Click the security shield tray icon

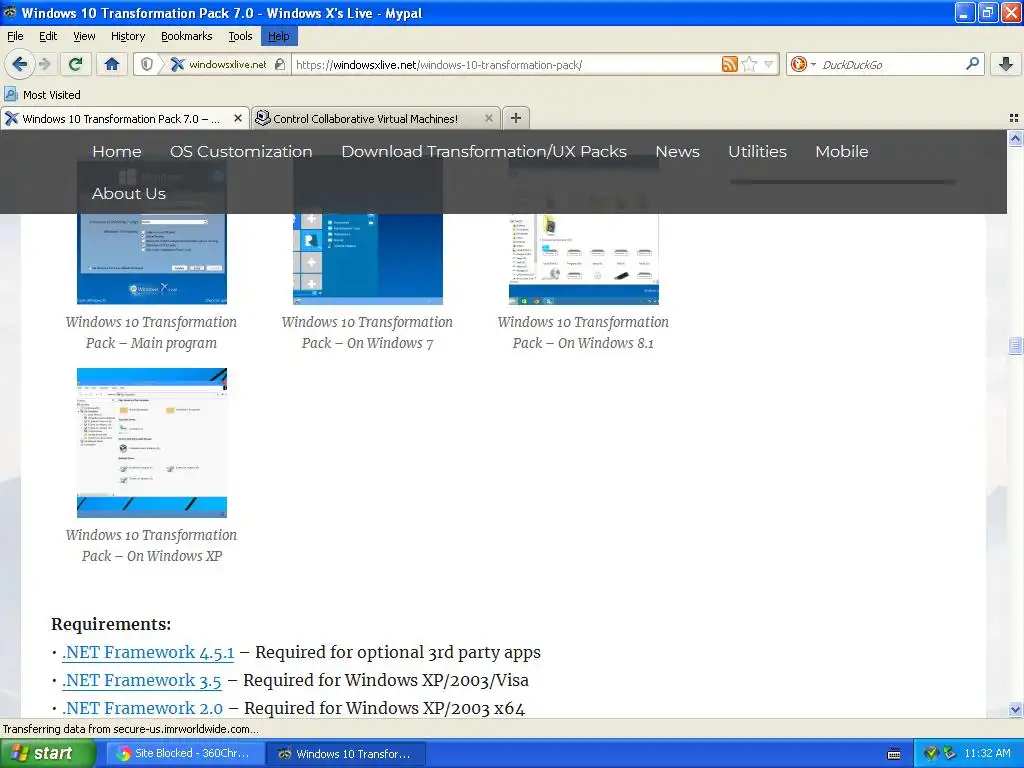(x=931, y=754)
